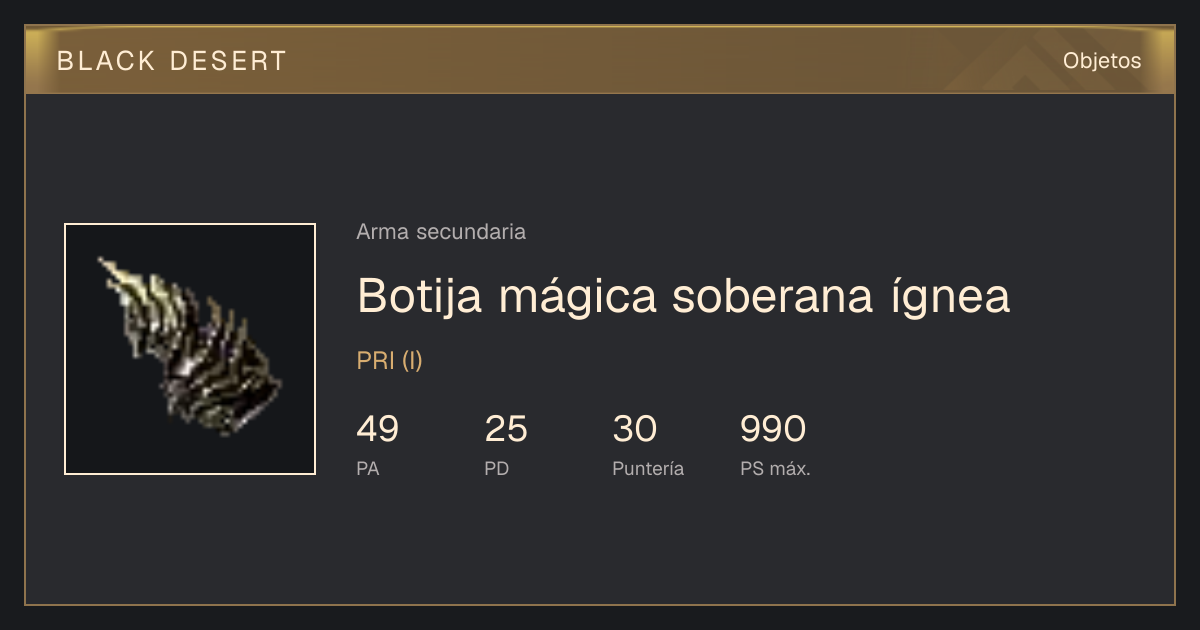Click the Botija mágica item icon
The height and width of the screenshot is (630, 1200).
[x=190, y=349]
